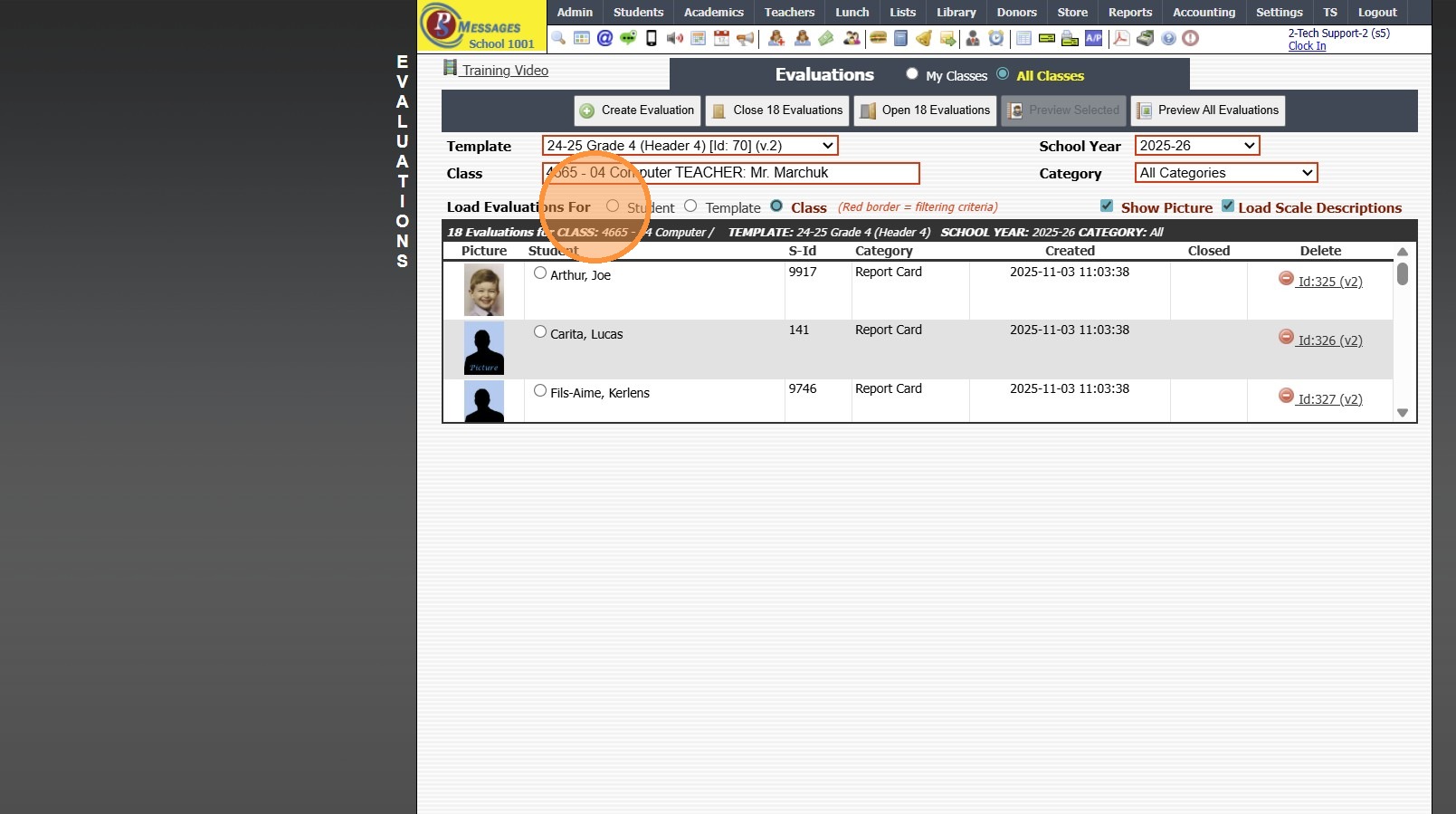Click the A/P accounts payable icon

coord(1094,38)
